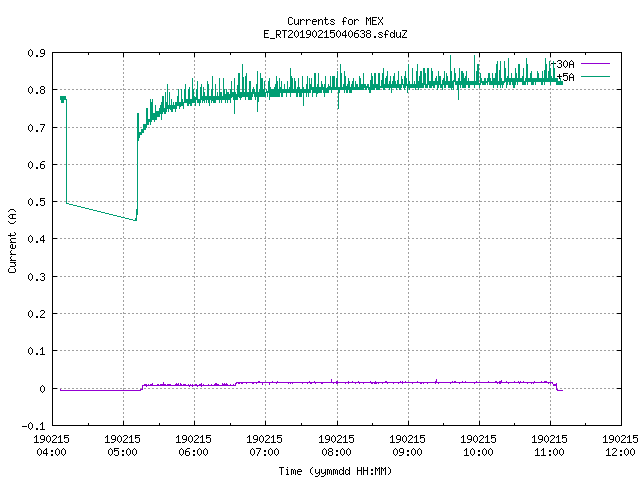Image resolution: width=640 pixels, height=480 pixels.
Task: Click the 0.7 y-axis tick label
Action: point(36,128)
